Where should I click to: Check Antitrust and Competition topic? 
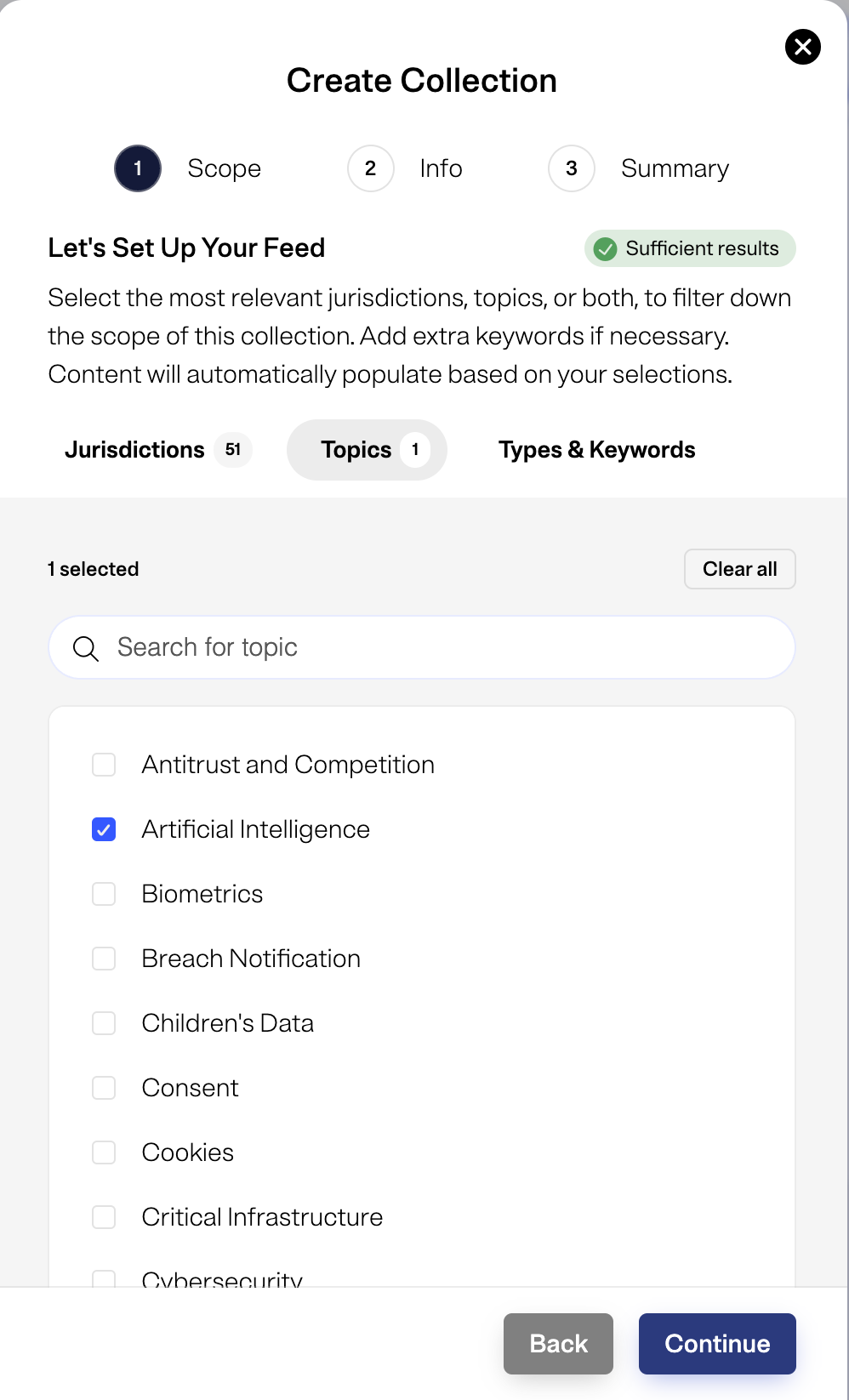[x=103, y=765]
